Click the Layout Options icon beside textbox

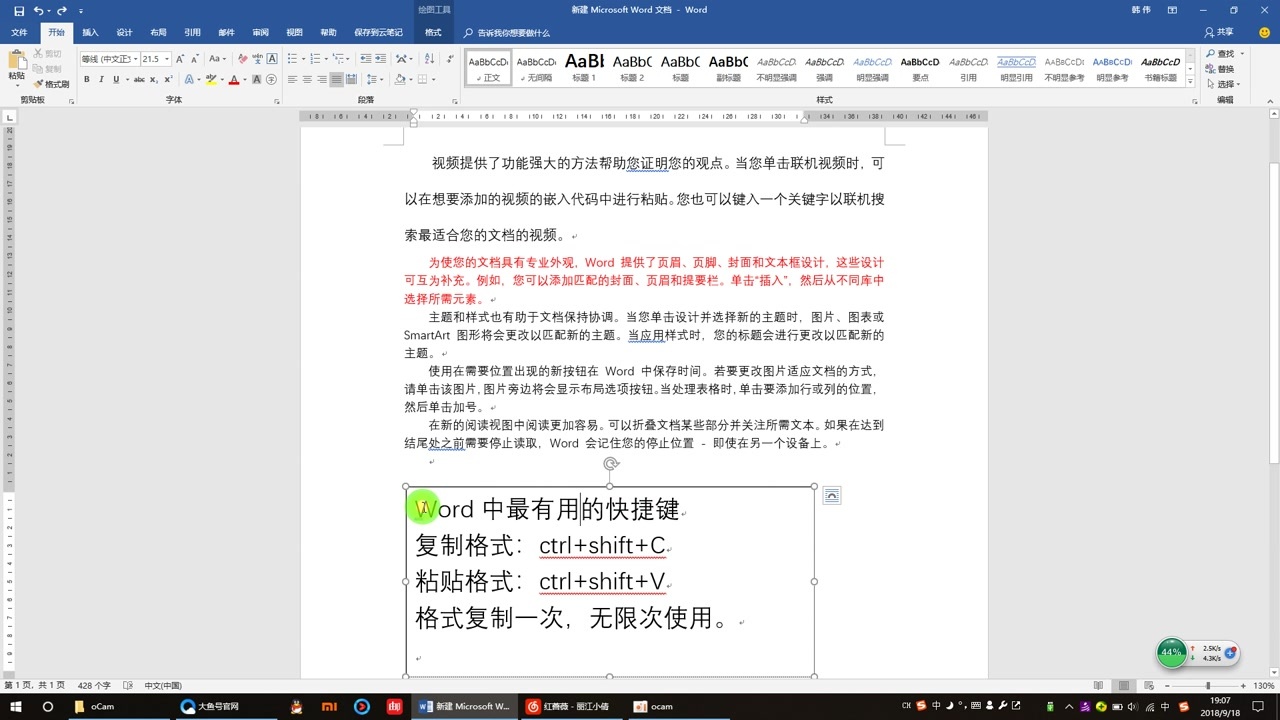831,496
